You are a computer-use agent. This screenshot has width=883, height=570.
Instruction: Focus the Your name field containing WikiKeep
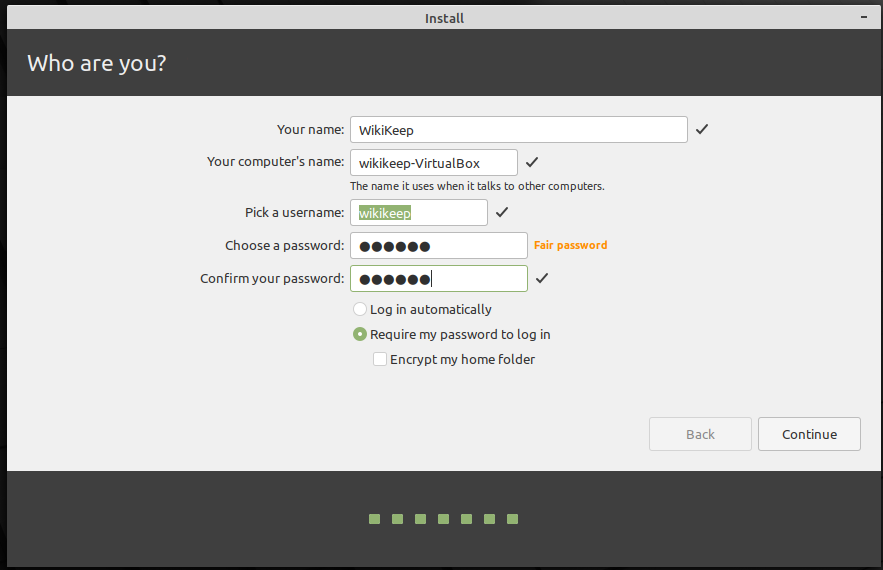coord(519,130)
